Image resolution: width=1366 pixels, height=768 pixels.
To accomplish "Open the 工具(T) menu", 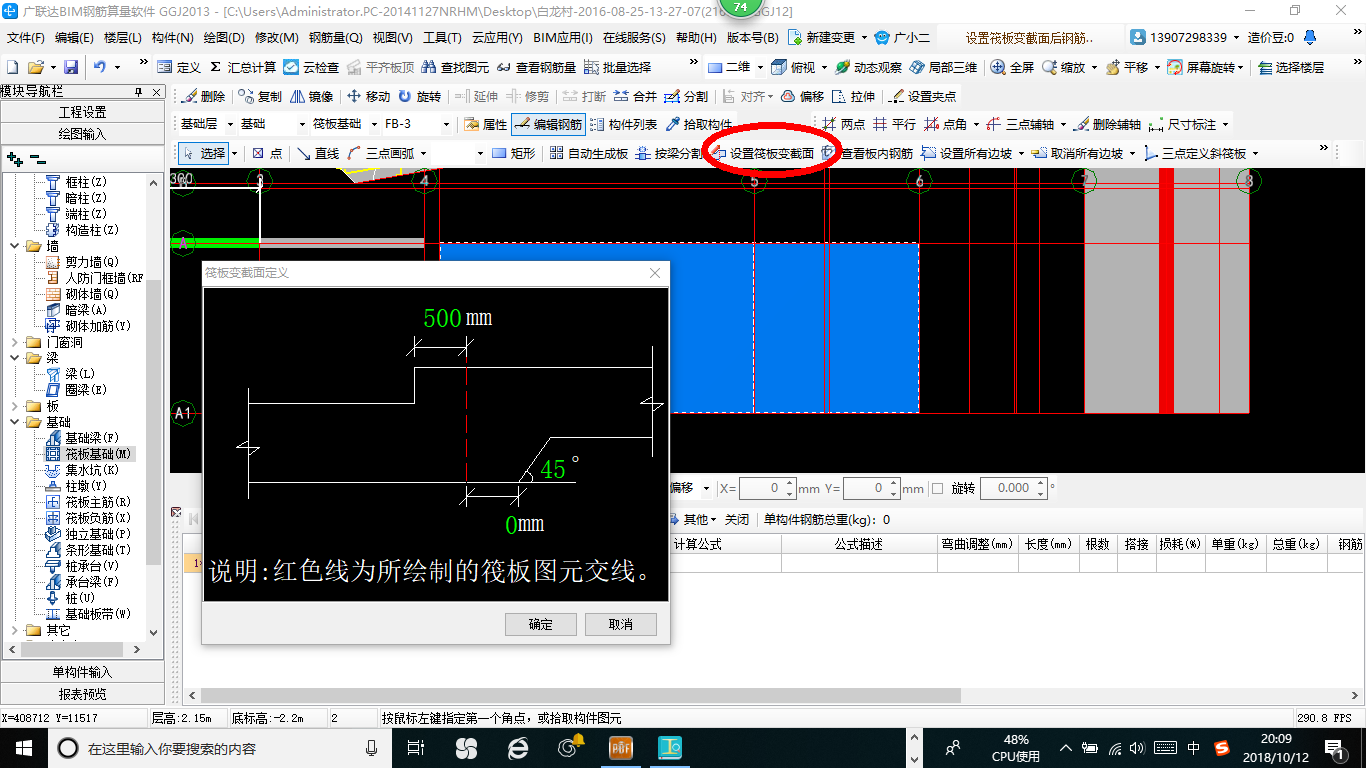I will pos(442,38).
